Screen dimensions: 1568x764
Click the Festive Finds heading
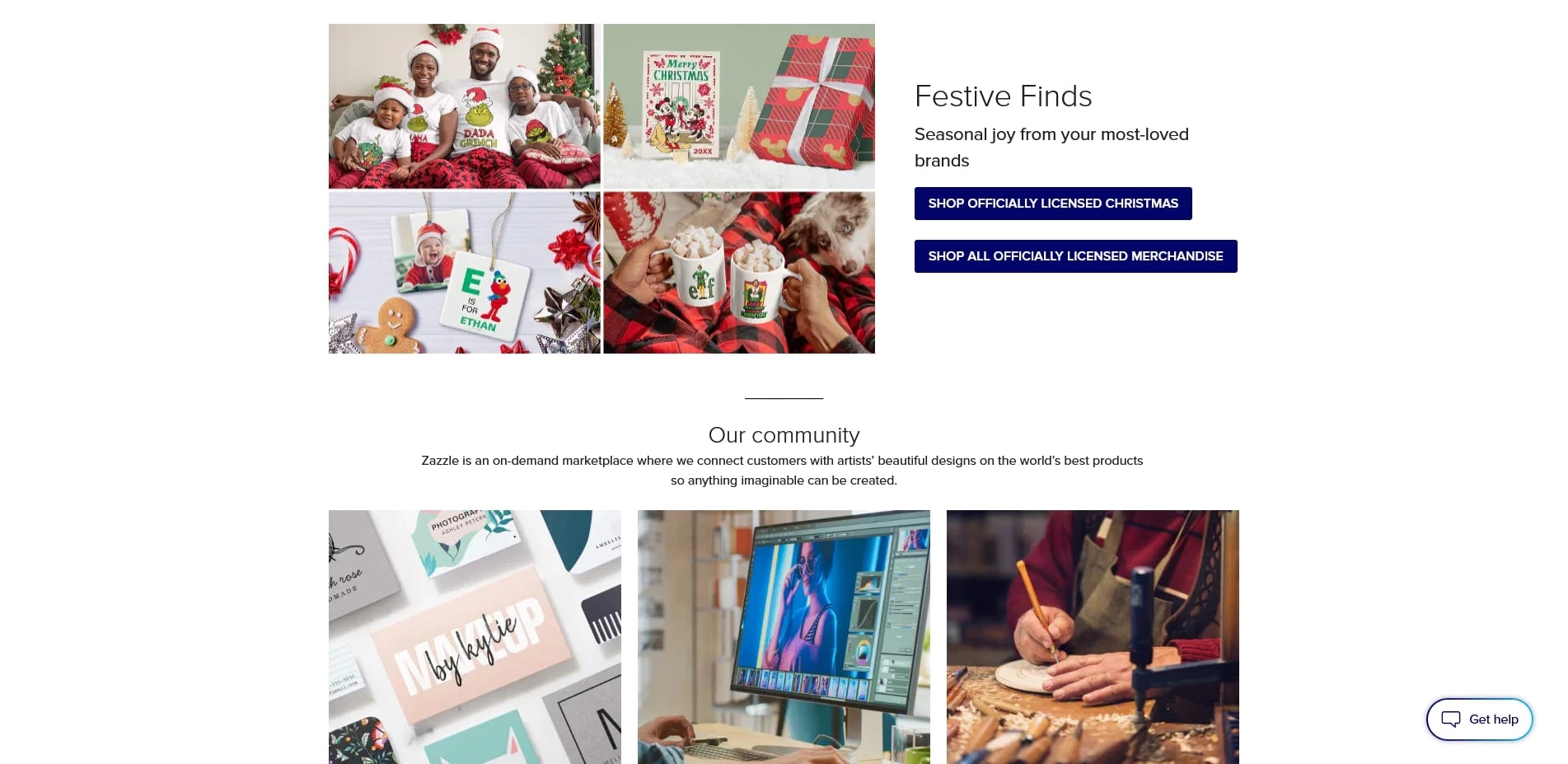click(1003, 96)
